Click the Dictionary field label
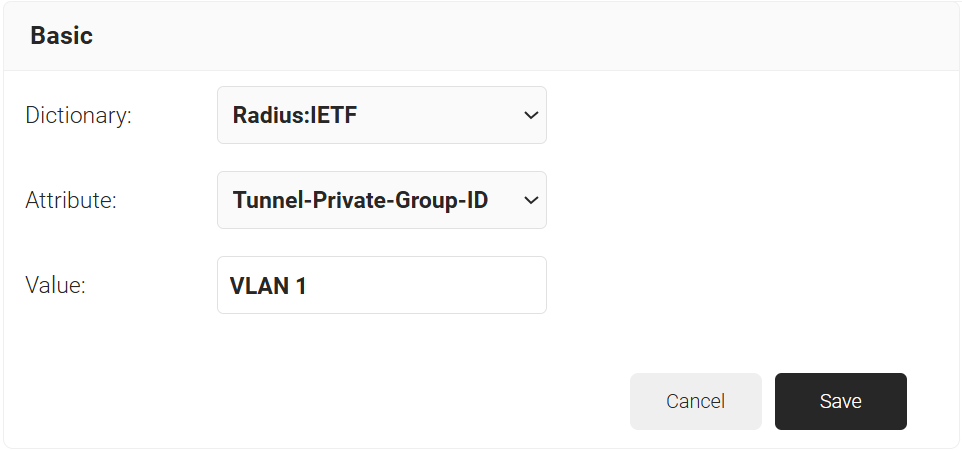The image size is (962, 450). tap(78, 115)
